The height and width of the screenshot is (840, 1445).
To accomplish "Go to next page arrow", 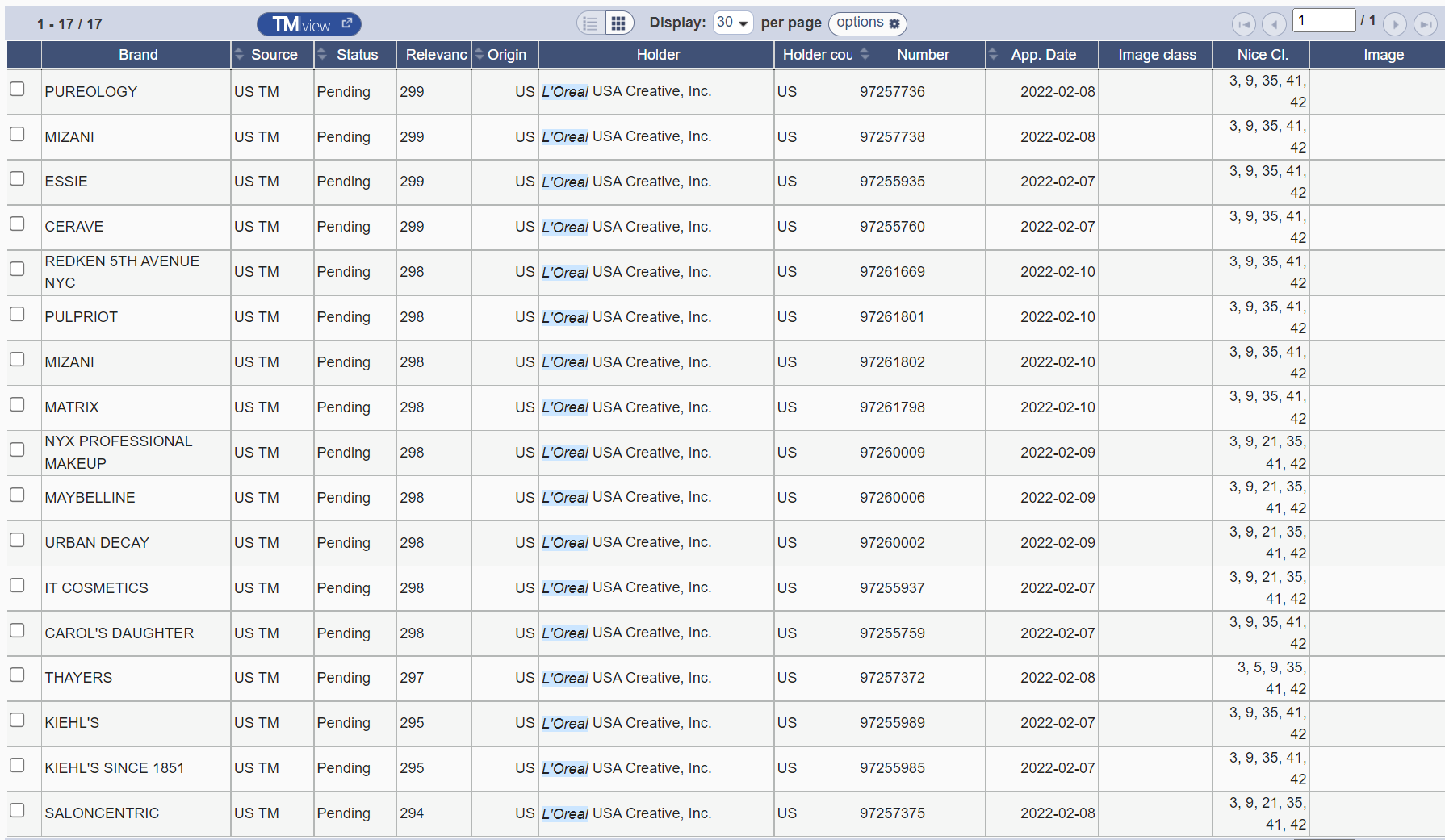I will click(x=1395, y=24).
